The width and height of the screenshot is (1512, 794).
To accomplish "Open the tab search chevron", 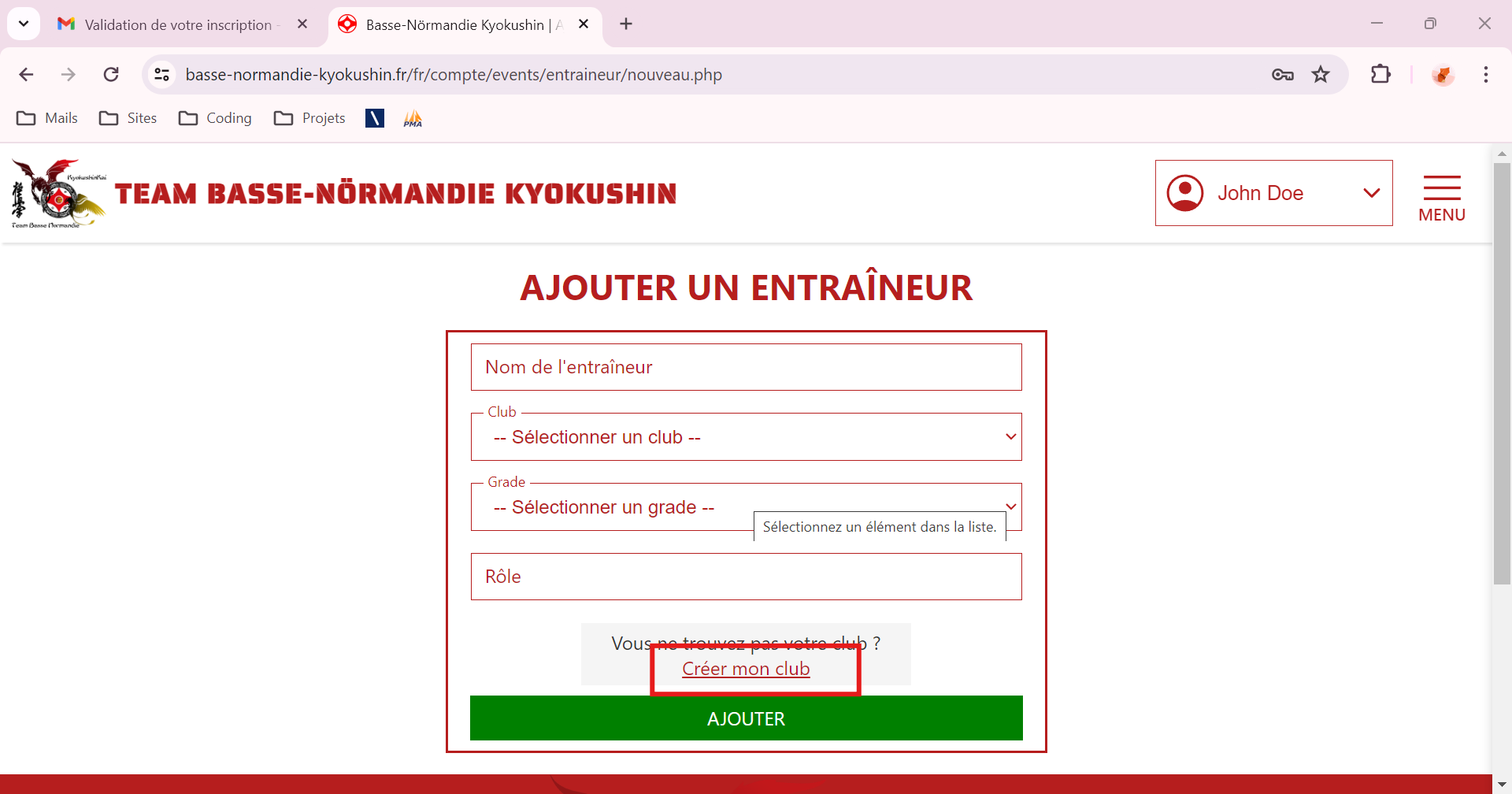I will [x=24, y=24].
